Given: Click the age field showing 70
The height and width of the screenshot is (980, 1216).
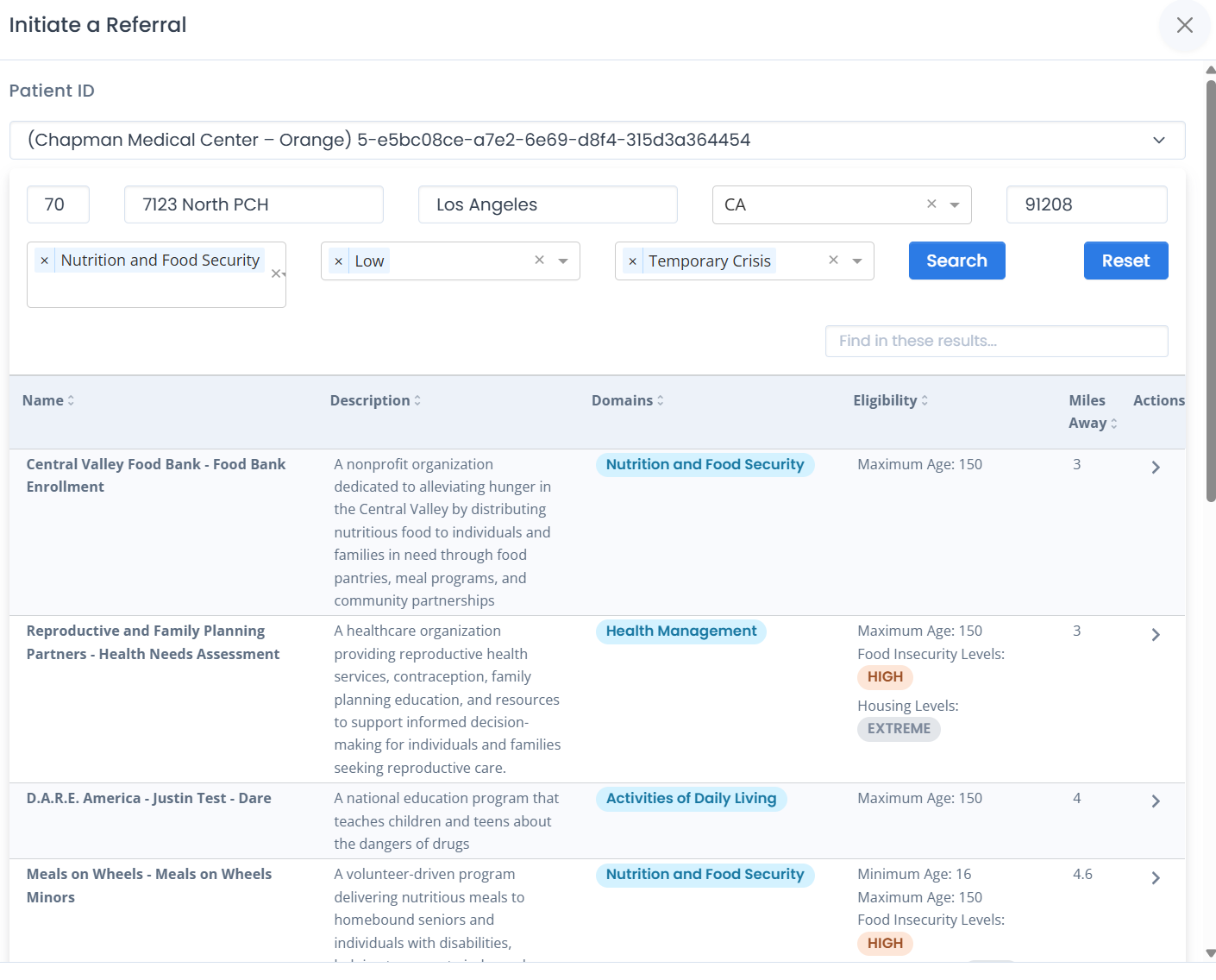Looking at the screenshot, I should (x=58, y=204).
